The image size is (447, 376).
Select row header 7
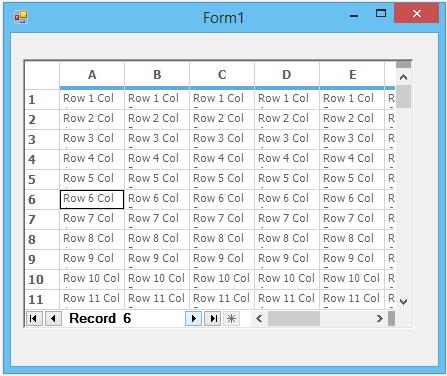pyautogui.click(x=42, y=219)
